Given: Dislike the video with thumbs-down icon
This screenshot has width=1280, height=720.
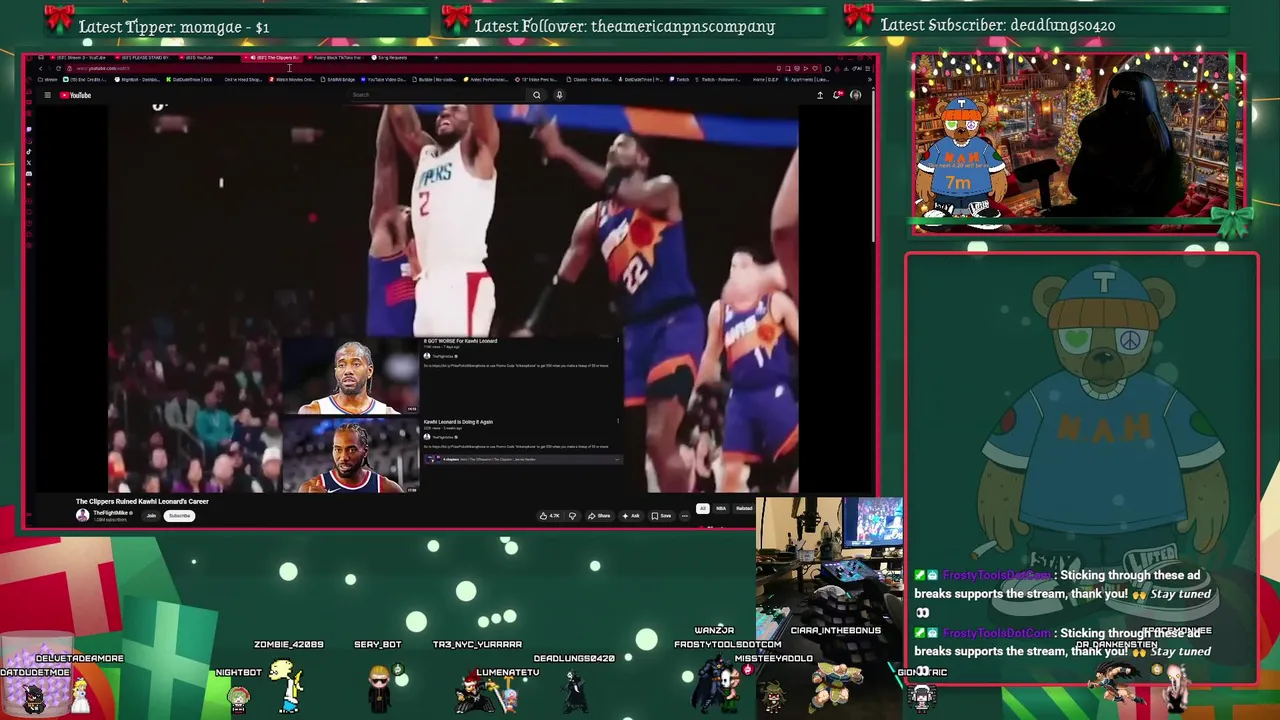Looking at the screenshot, I should click(x=572, y=516).
